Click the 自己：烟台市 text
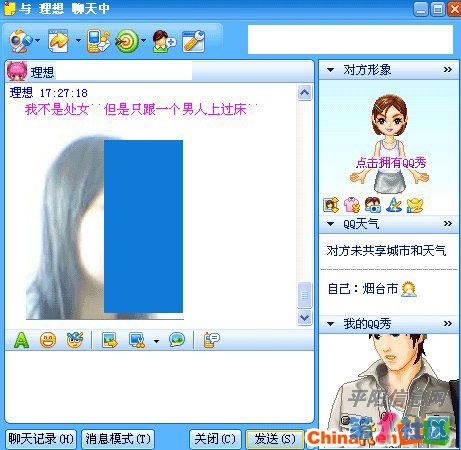 coord(363,289)
